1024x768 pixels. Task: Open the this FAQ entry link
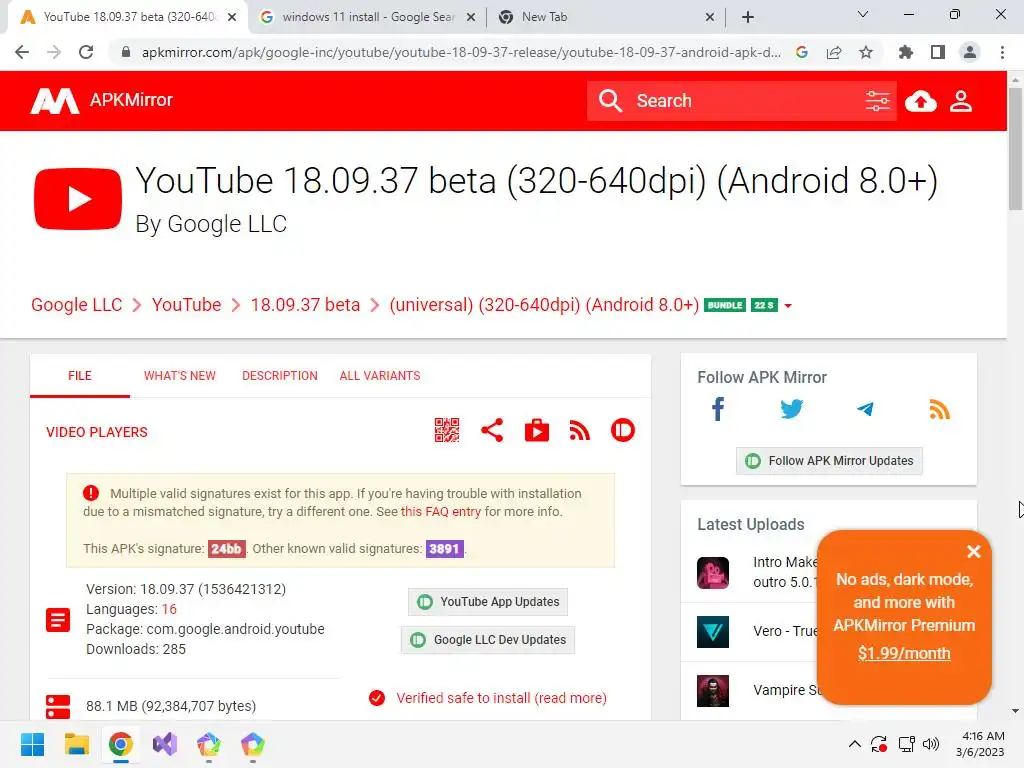point(441,511)
